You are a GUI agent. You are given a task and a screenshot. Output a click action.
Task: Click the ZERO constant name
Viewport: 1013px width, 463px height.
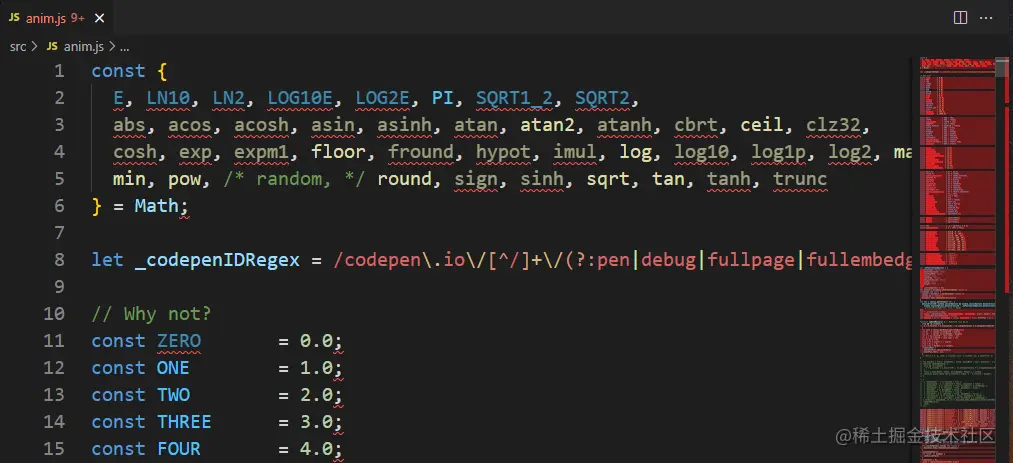[x=179, y=340]
